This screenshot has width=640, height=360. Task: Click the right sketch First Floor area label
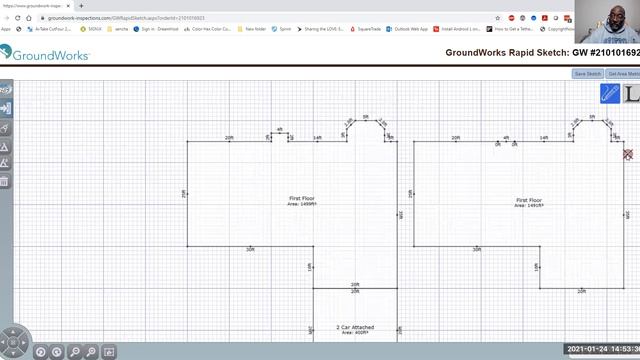pyautogui.click(x=529, y=202)
